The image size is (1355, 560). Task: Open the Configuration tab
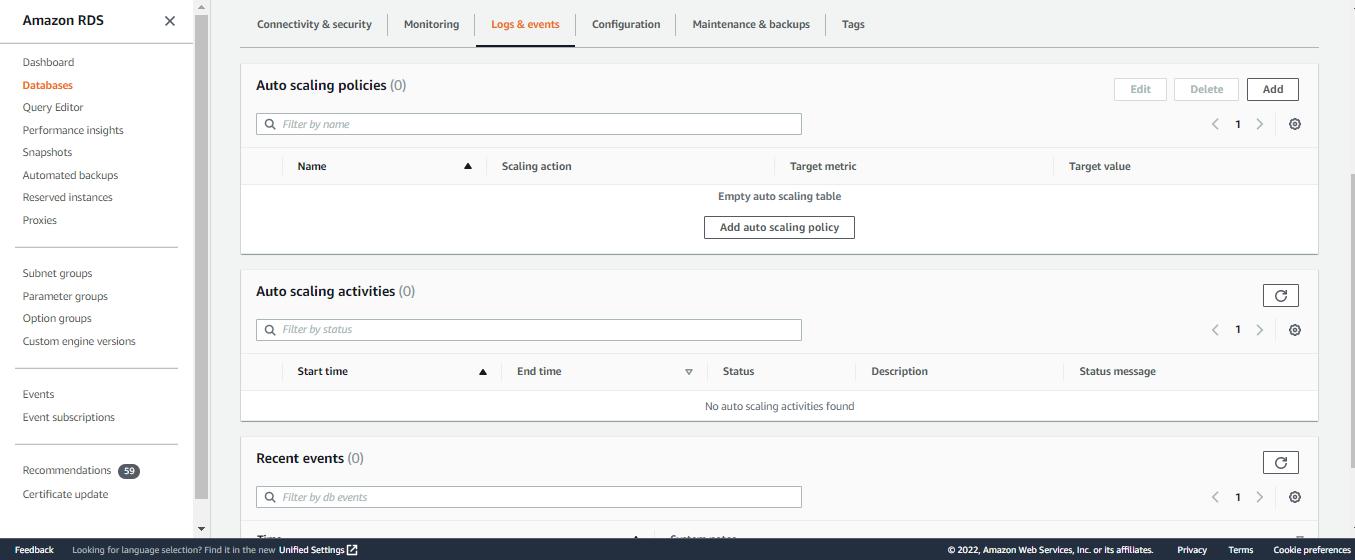click(626, 24)
